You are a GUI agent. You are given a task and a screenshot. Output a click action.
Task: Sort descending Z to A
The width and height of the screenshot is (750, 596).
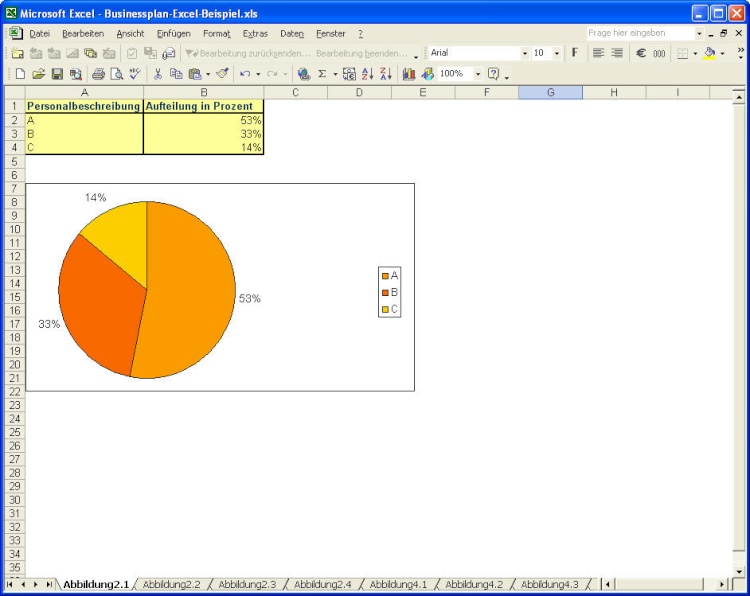386,74
